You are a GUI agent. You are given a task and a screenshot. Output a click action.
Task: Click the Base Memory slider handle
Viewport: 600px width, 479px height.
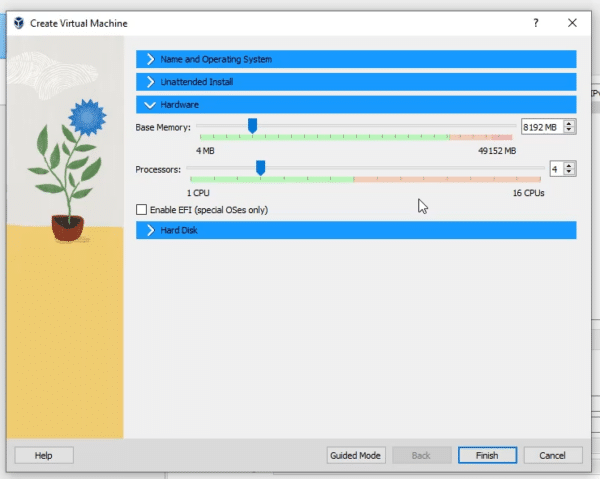coord(252,125)
